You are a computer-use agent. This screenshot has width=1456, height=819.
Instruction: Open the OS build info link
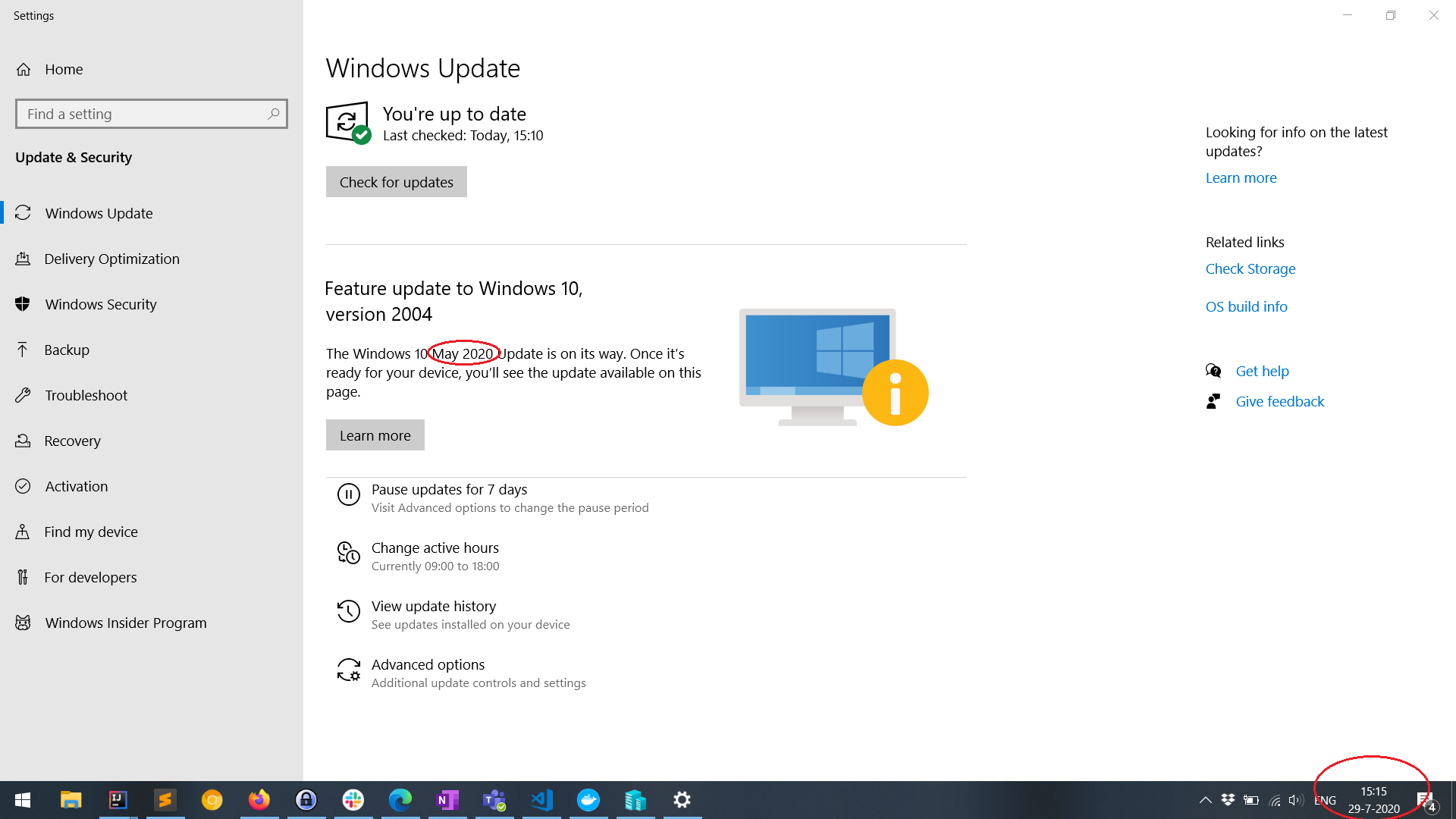click(x=1247, y=306)
